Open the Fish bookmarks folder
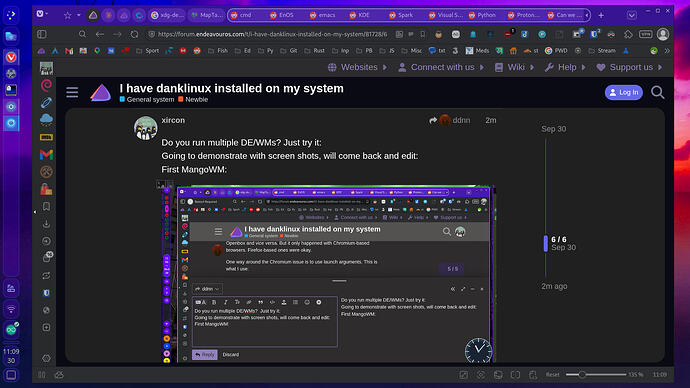The height and width of the screenshot is (388, 690). click(218, 51)
